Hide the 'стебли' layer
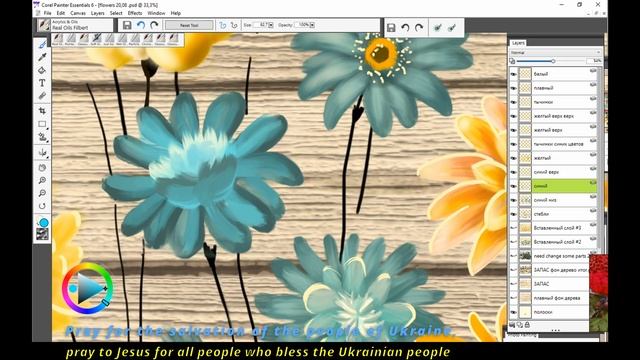Viewport: 640px width, 360px height. [x=513, y=214]
